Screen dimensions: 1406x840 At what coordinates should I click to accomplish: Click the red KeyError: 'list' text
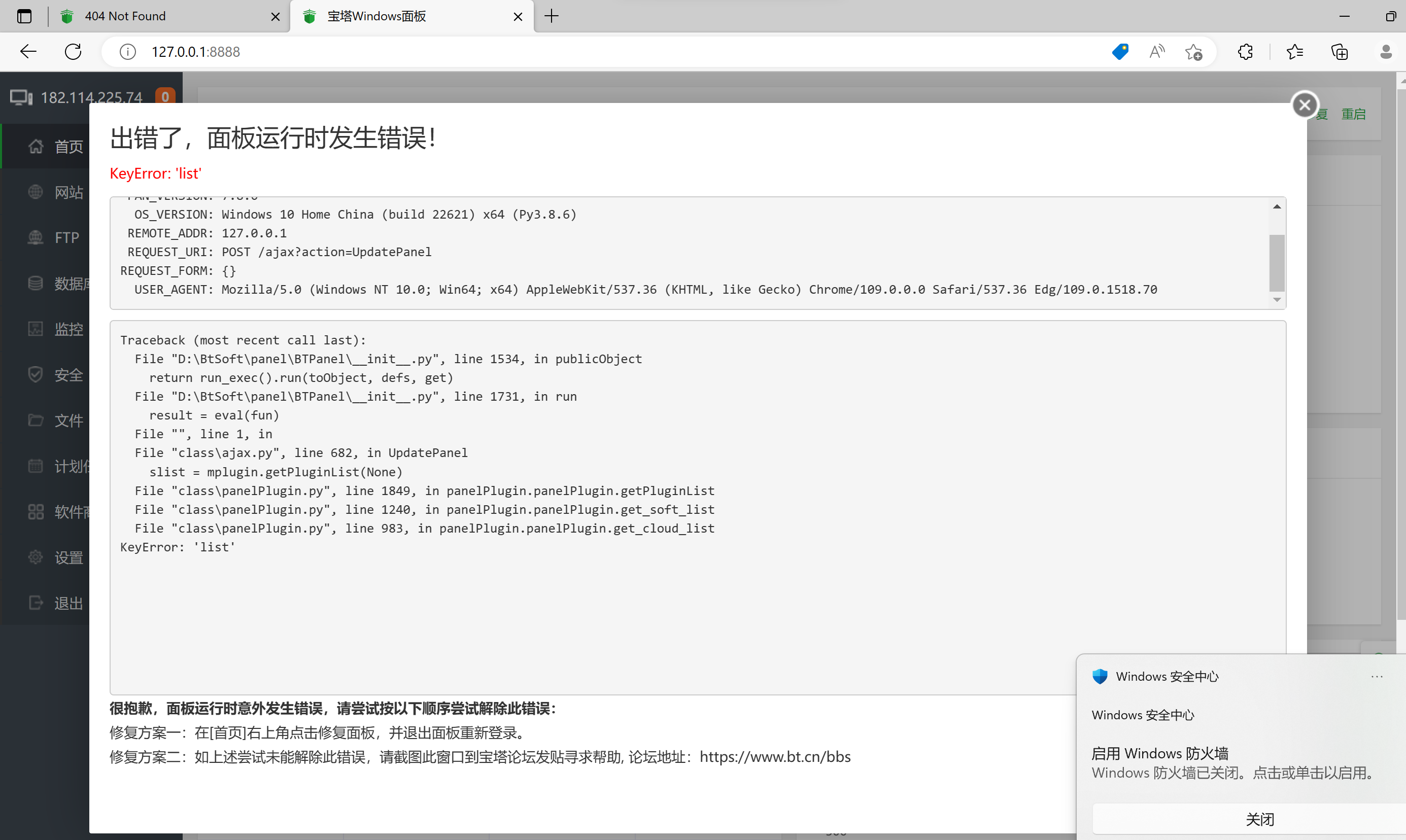[x=155, y=173]
